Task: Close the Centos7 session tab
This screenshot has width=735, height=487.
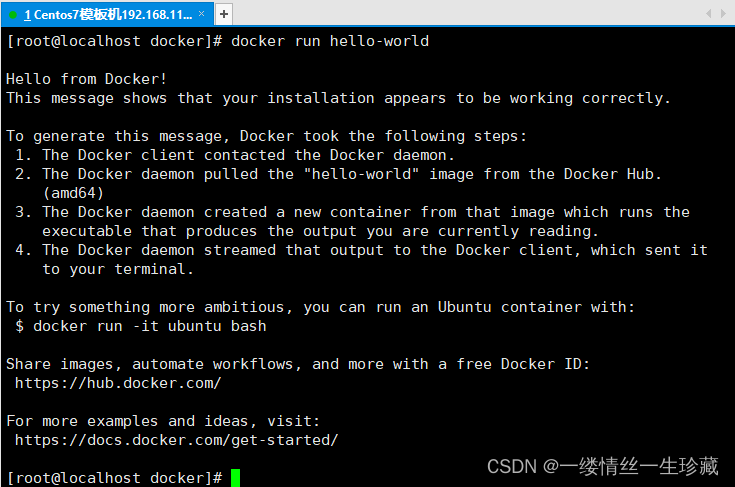Action: coord(202,14)
